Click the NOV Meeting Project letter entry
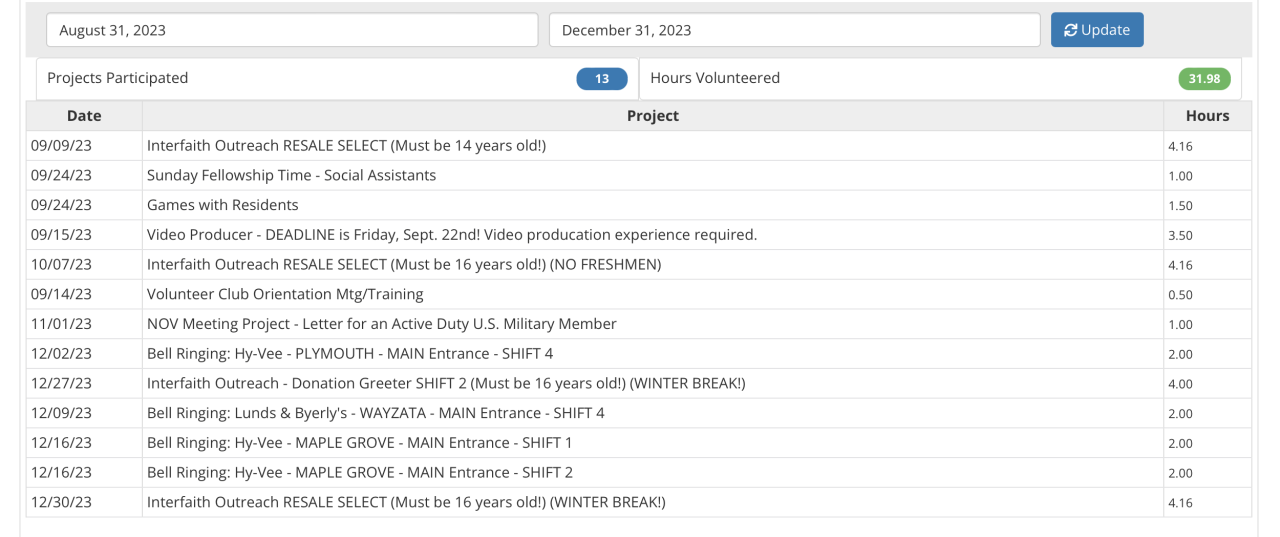Screen dimensions: 1280x537 (x=381, y=324)
